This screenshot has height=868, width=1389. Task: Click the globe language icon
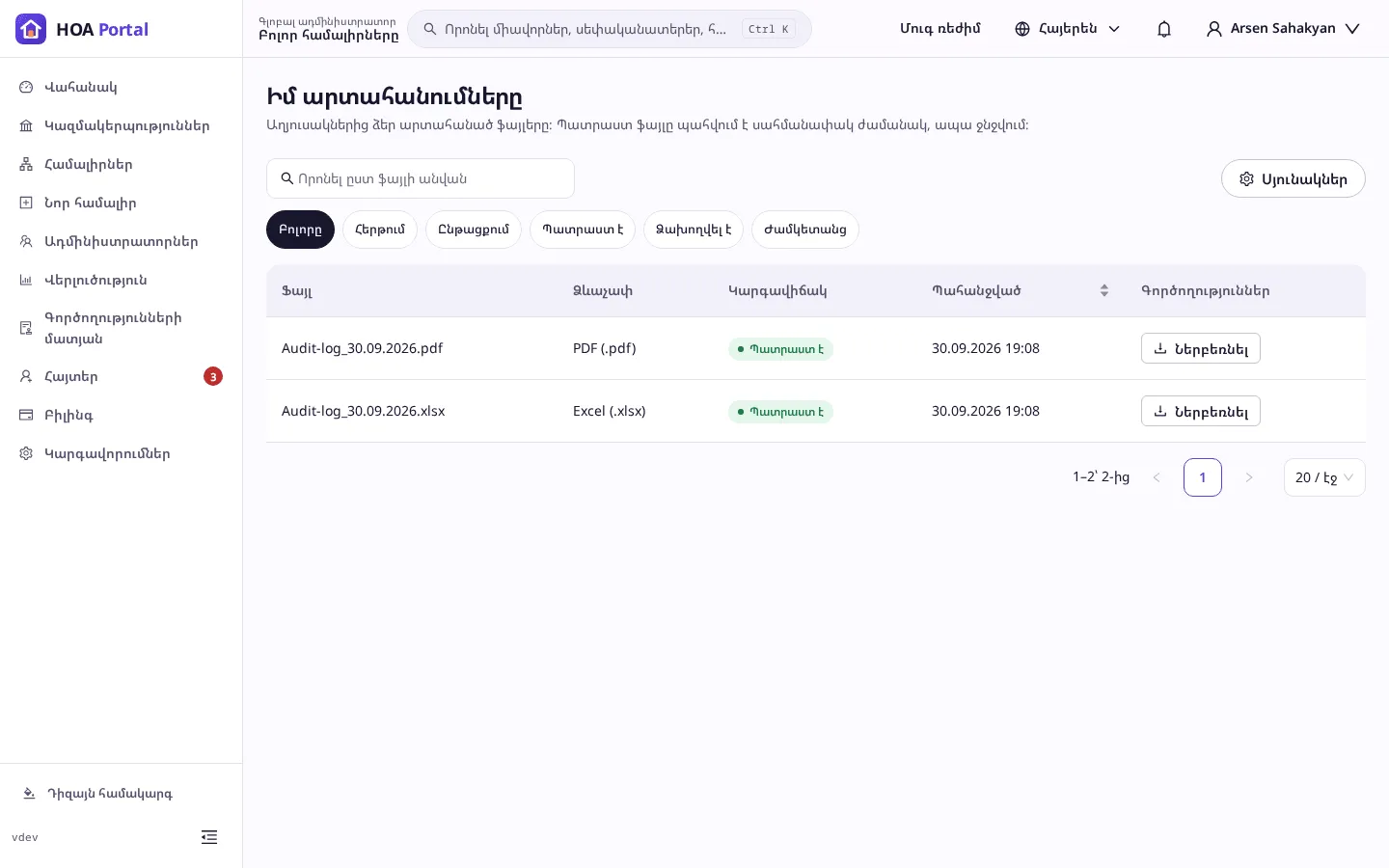pos(1022,29)
